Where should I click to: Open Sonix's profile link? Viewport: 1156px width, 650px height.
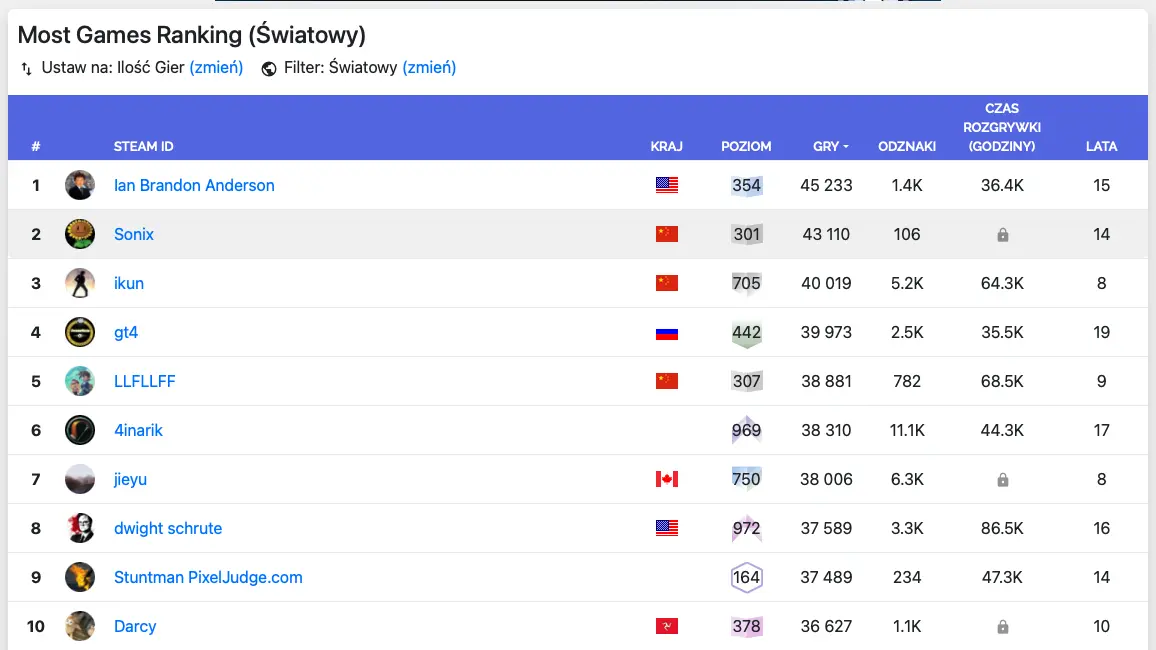click(133, 234)
